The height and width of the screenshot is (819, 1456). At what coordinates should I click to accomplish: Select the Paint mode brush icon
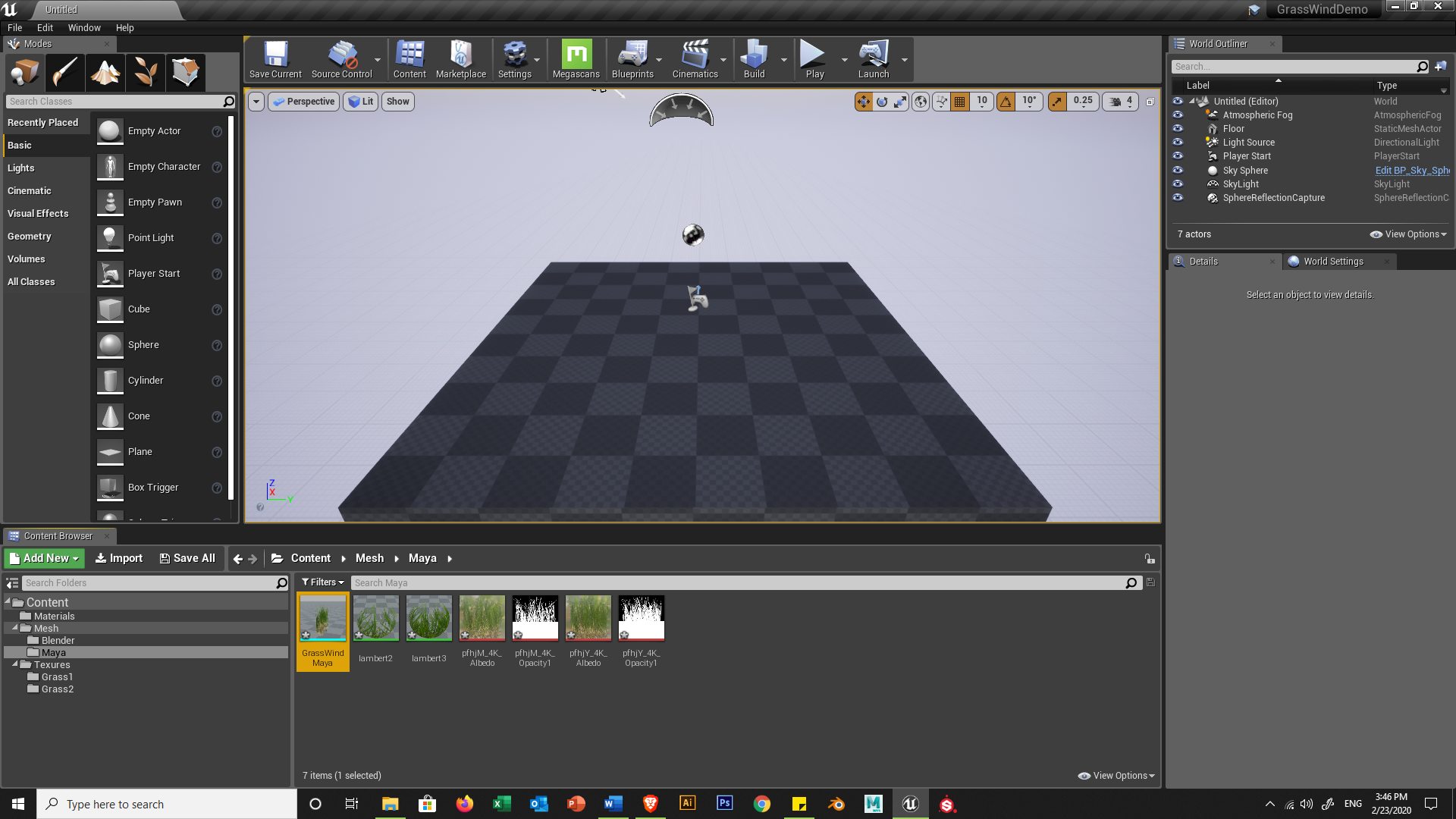[65, 73]
